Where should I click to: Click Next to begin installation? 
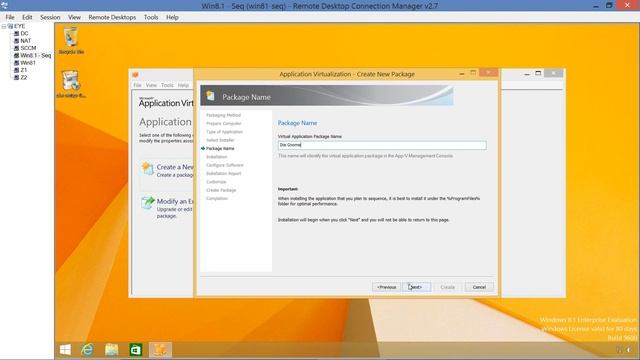pos(416,287)
